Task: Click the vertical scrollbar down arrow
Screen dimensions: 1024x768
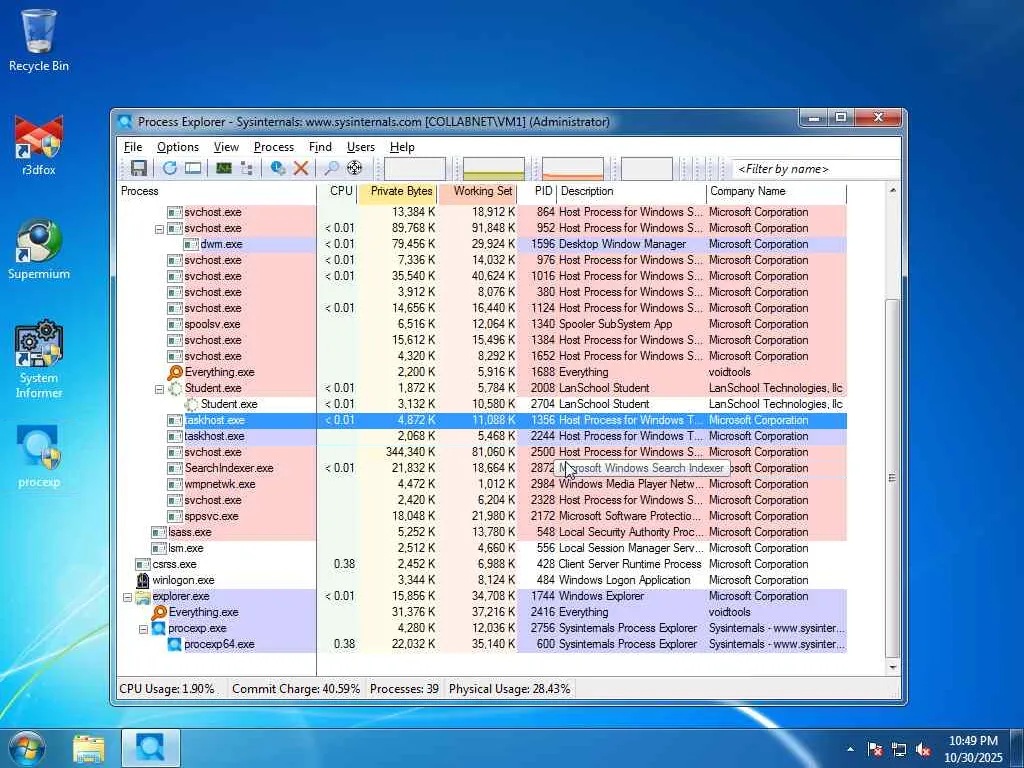Action: 892,667
